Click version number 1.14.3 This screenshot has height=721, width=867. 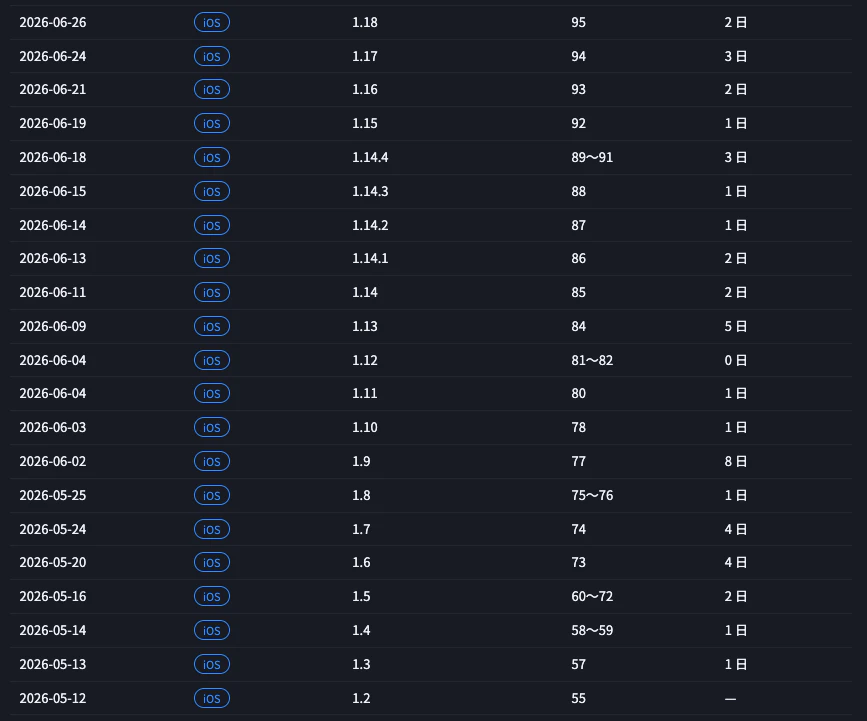(x=370, y=192)
